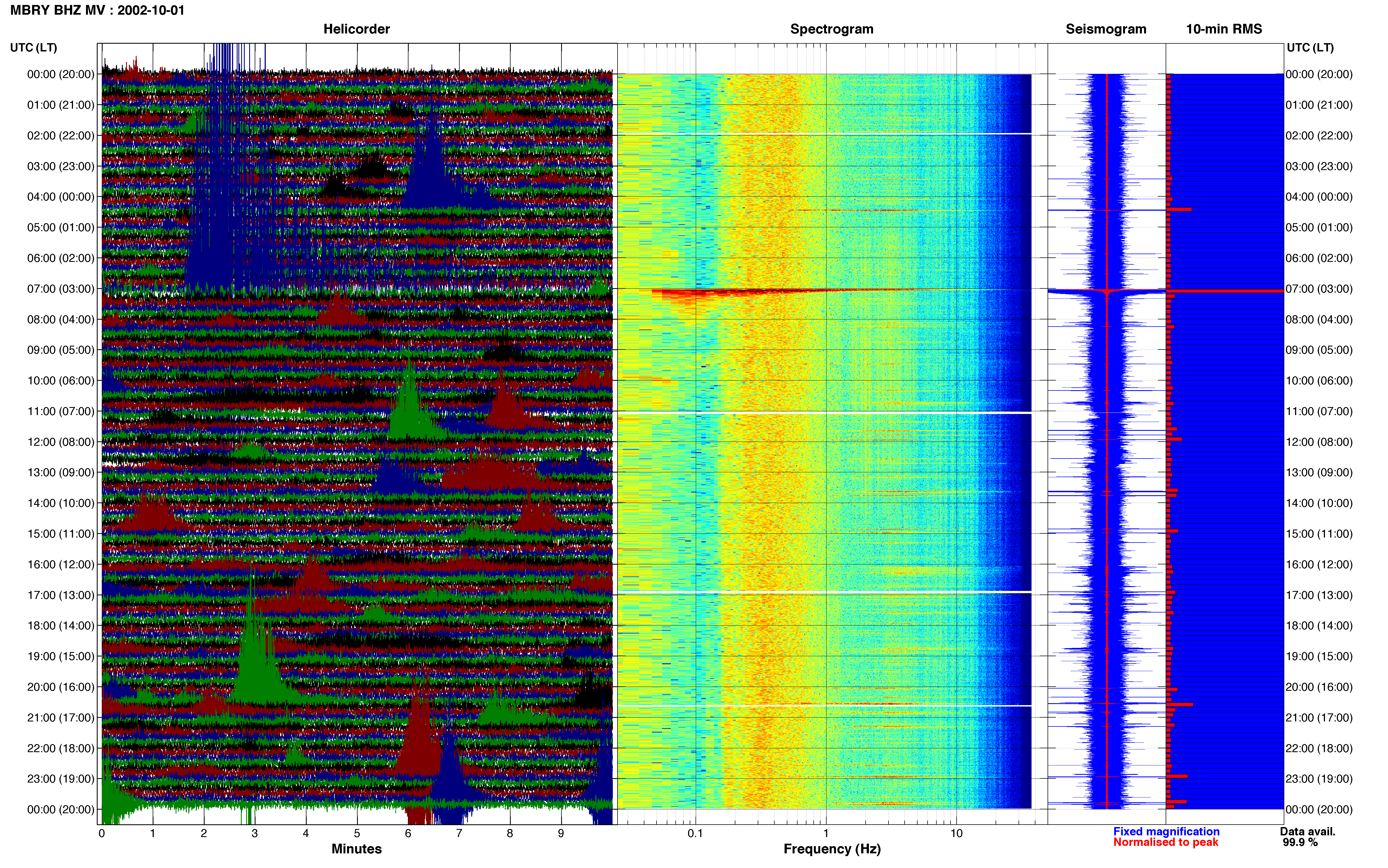Click the 'Data avail.' label
The width and height of the screenshot is (1388, 868).
coord(1308,832)
